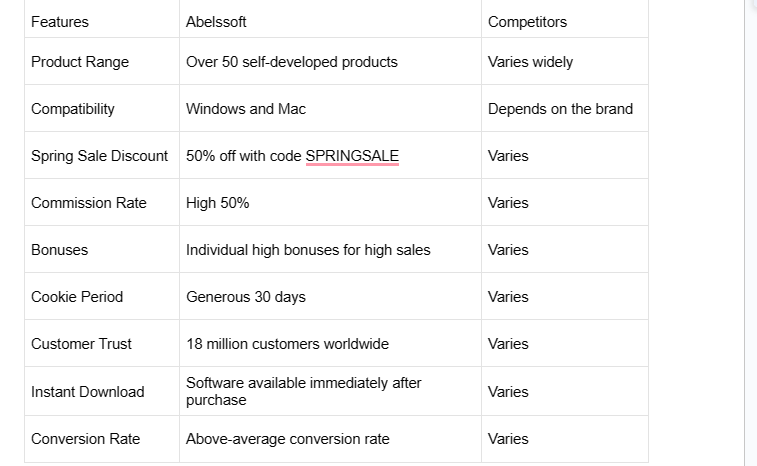Click the 'High 50%' cell
This screenshot has height=466, width=757.
pos(330,202)
